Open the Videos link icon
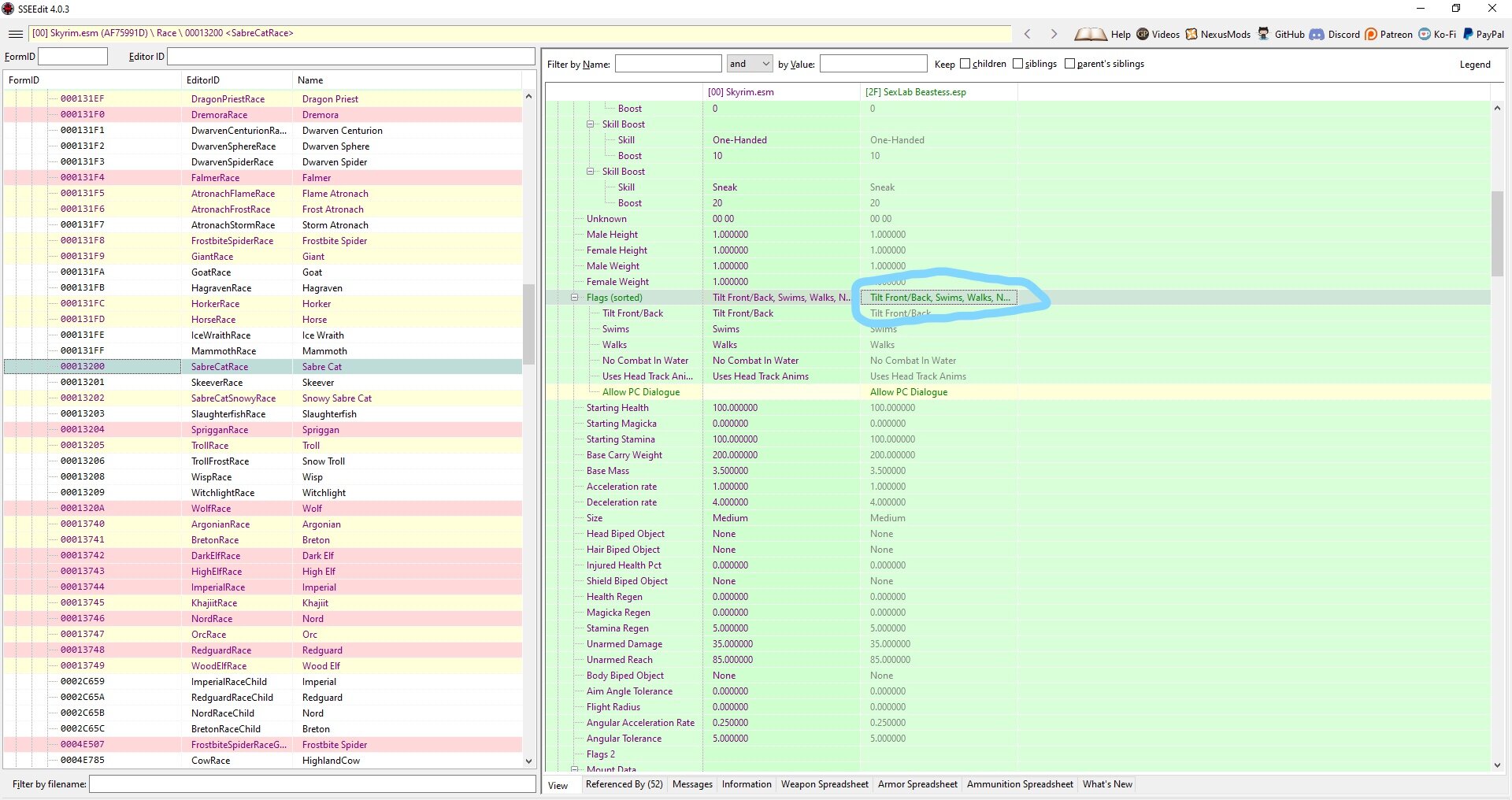The width and height of the screenshot is (1512, 800). click(1143, 34)
